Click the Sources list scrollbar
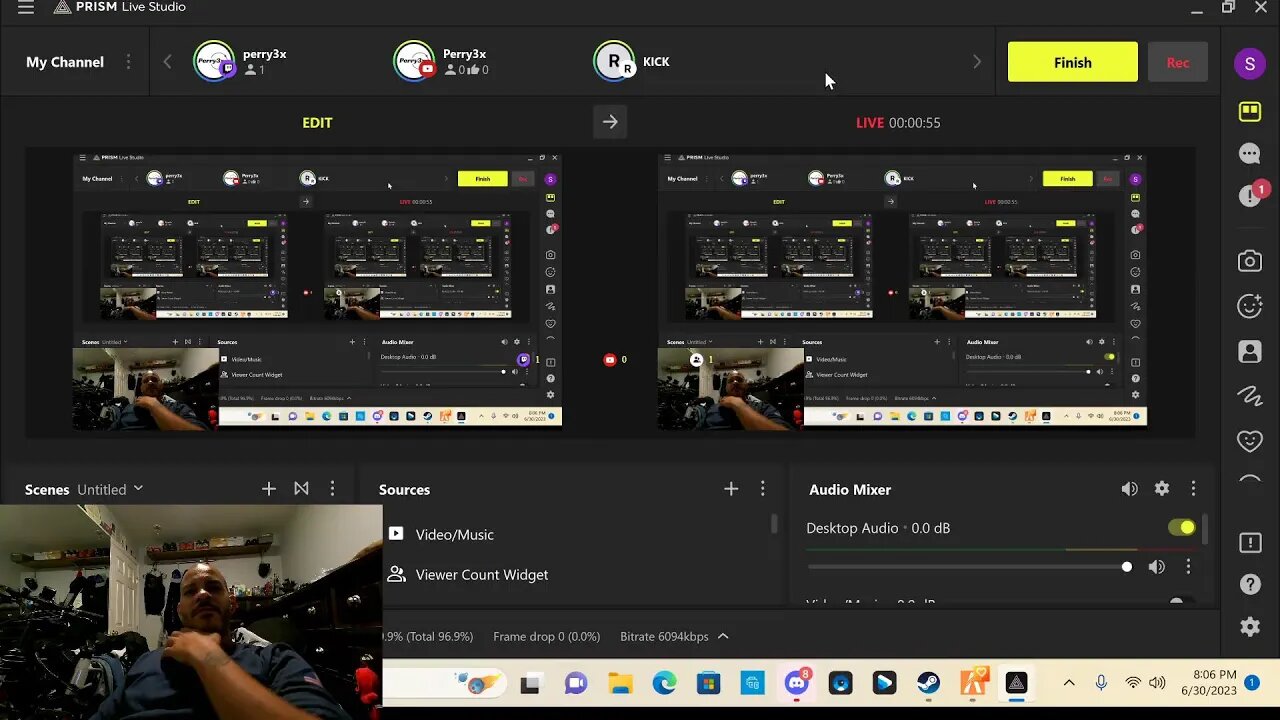 tap(774, 524)
